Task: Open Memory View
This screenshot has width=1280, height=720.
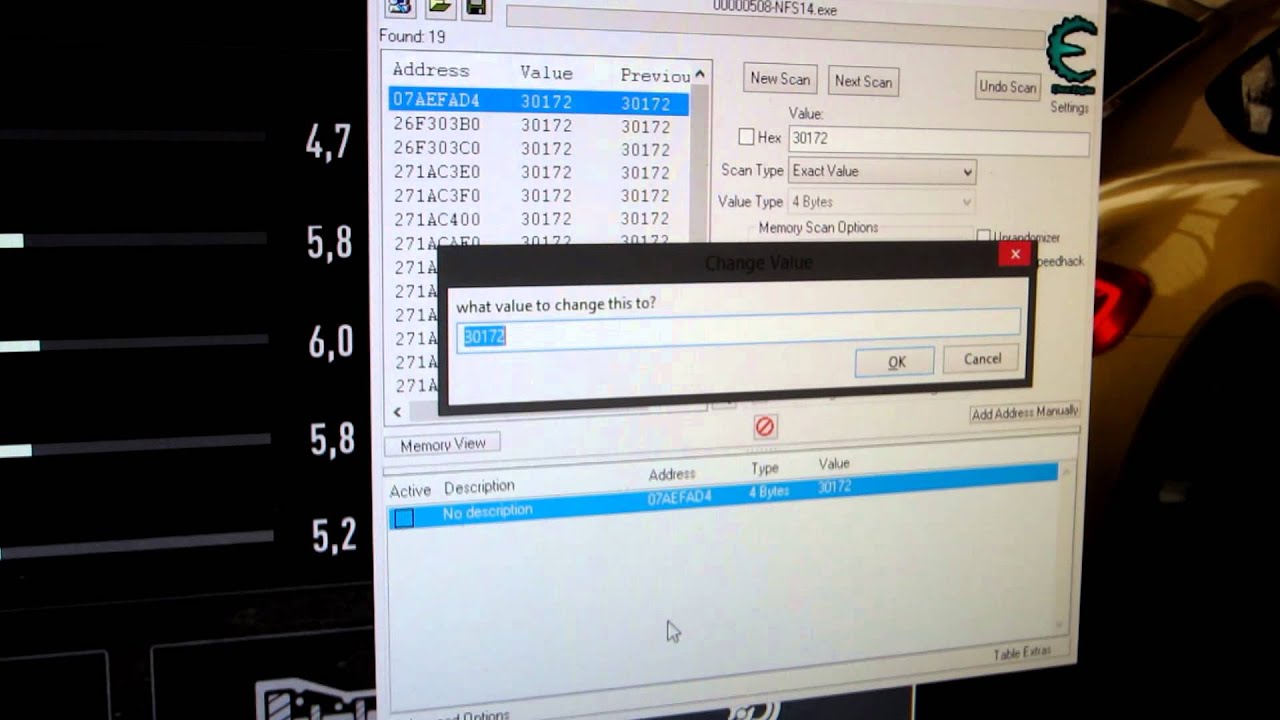Action: 442,444
